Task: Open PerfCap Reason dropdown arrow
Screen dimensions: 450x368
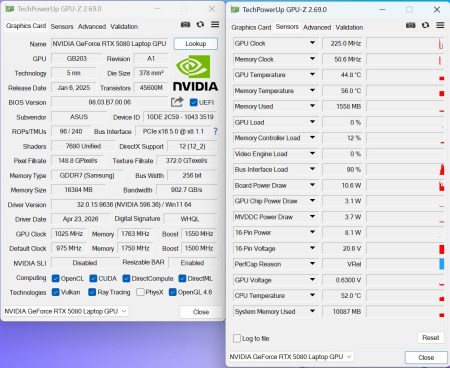Action: pos(312,264)
